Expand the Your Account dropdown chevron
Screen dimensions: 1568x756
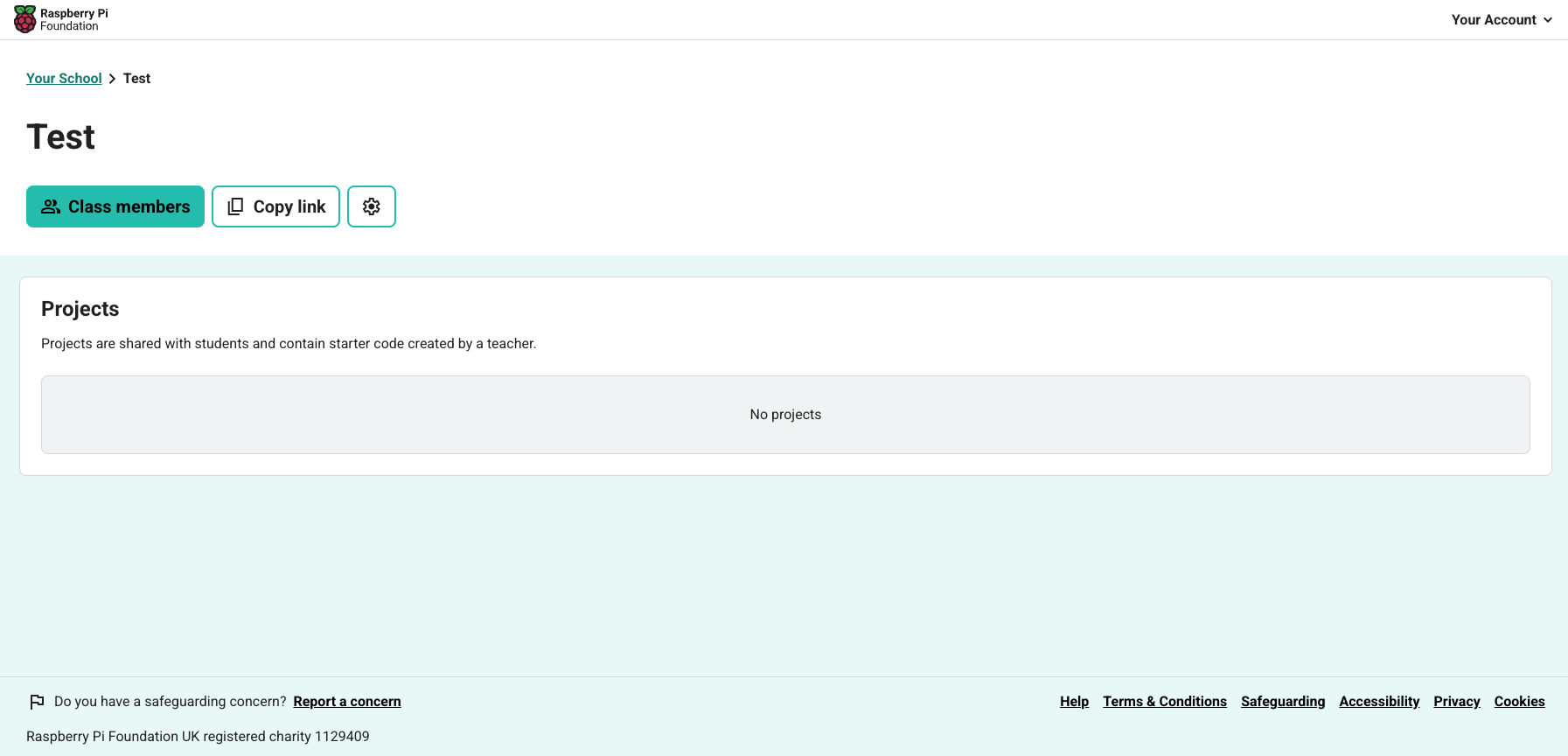[x=1548, y=20]
